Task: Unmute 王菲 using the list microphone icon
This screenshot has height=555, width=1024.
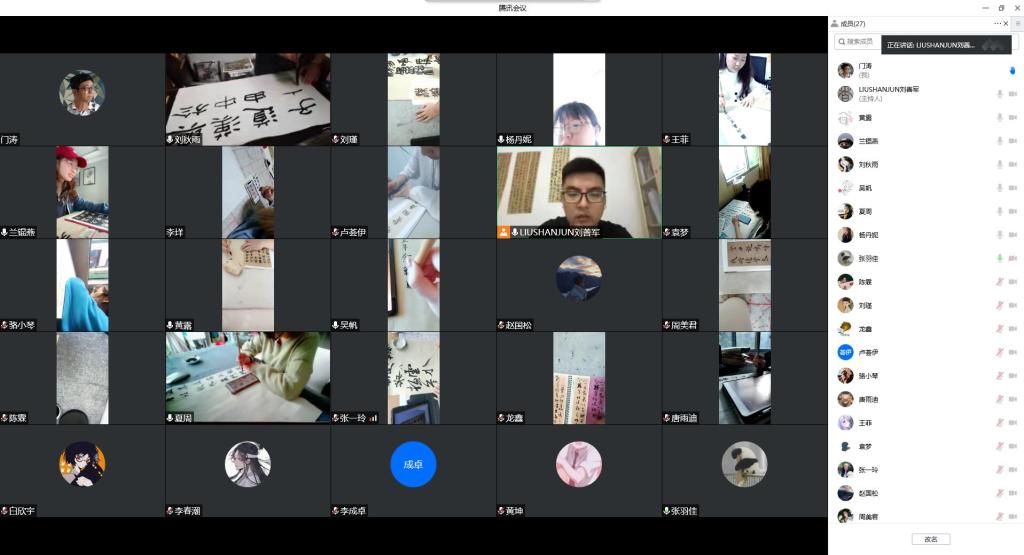Action: (999, 423)
